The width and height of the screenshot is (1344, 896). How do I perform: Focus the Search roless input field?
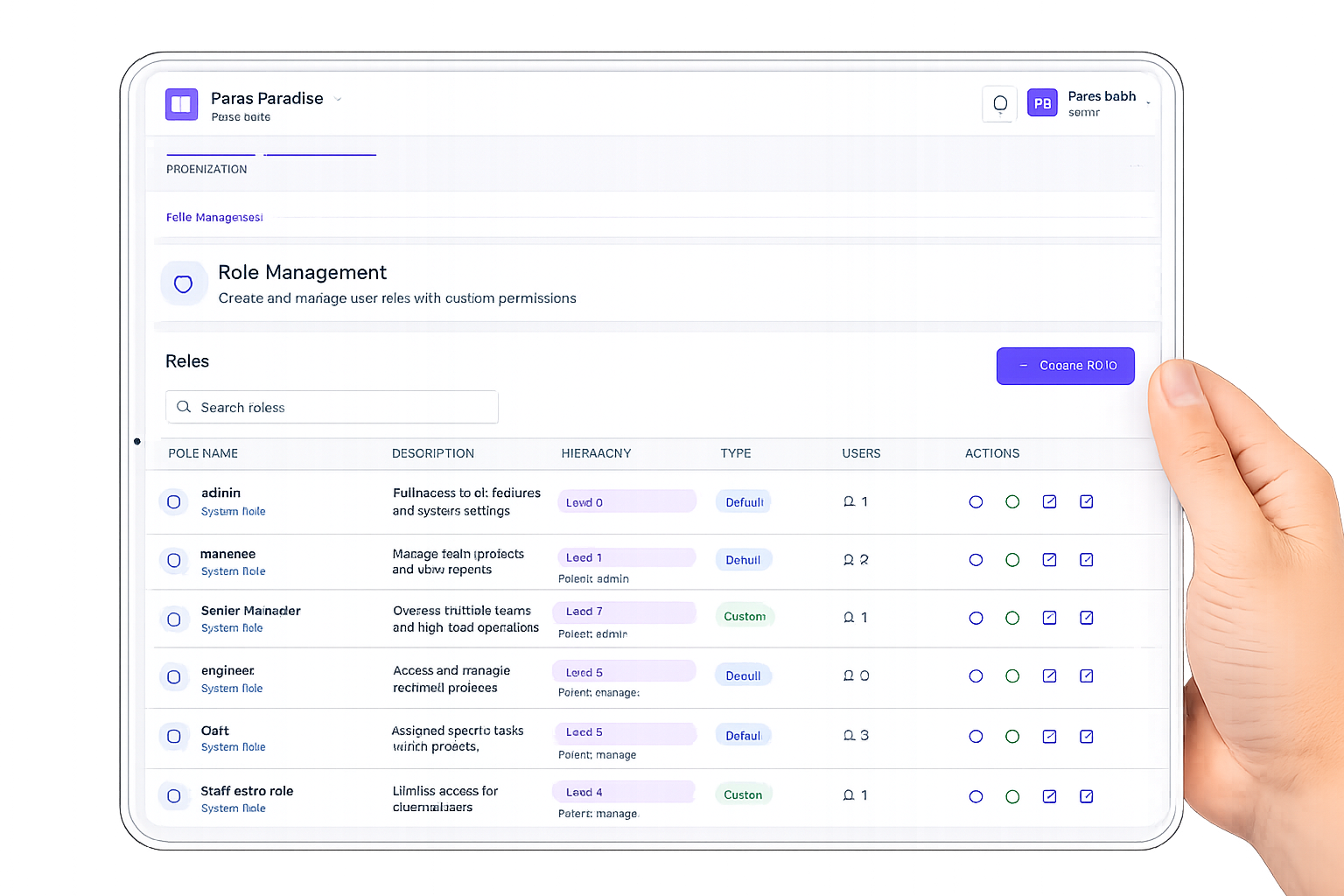[x=332, y=407]
